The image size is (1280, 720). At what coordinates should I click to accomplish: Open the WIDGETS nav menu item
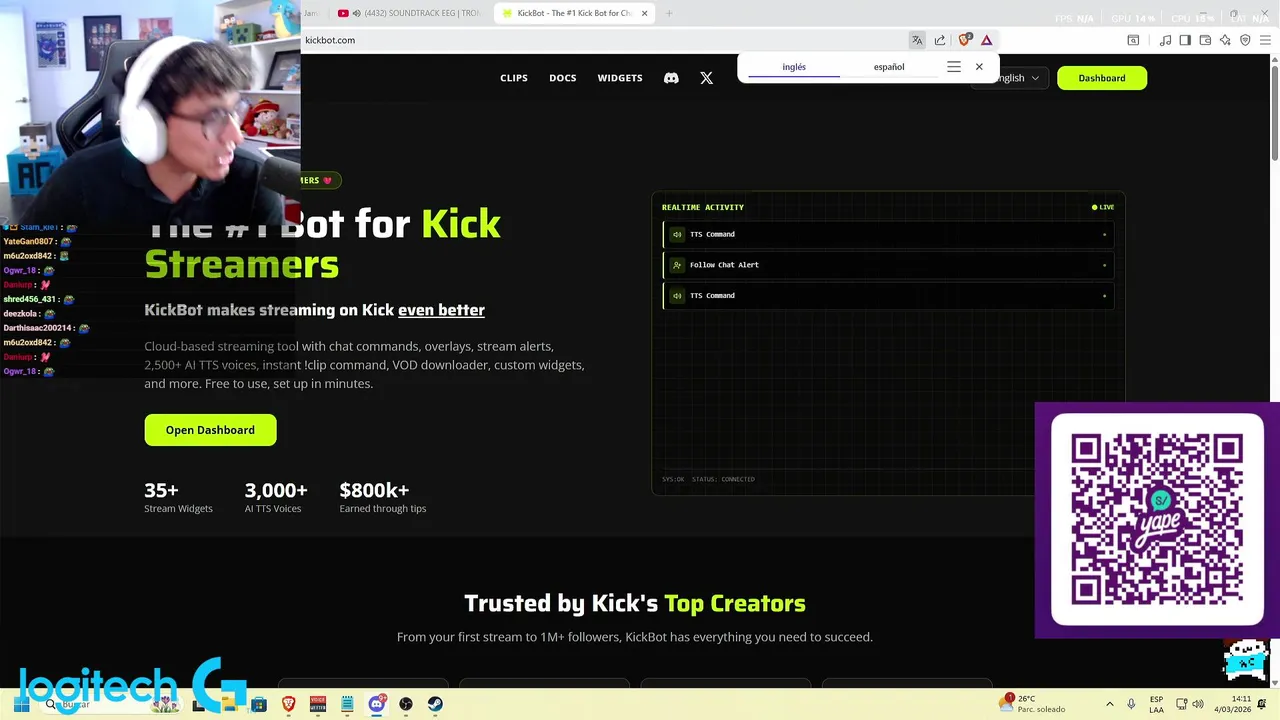point(620,78)
